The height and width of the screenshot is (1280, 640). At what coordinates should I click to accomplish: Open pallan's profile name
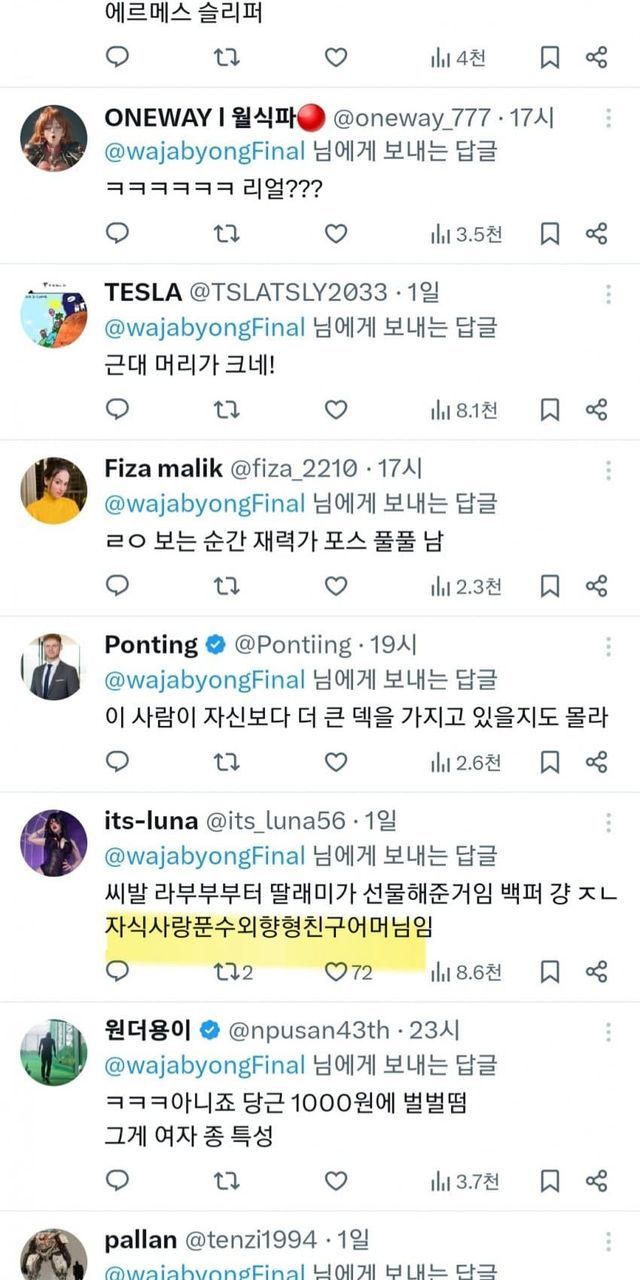click(138, 1241)
